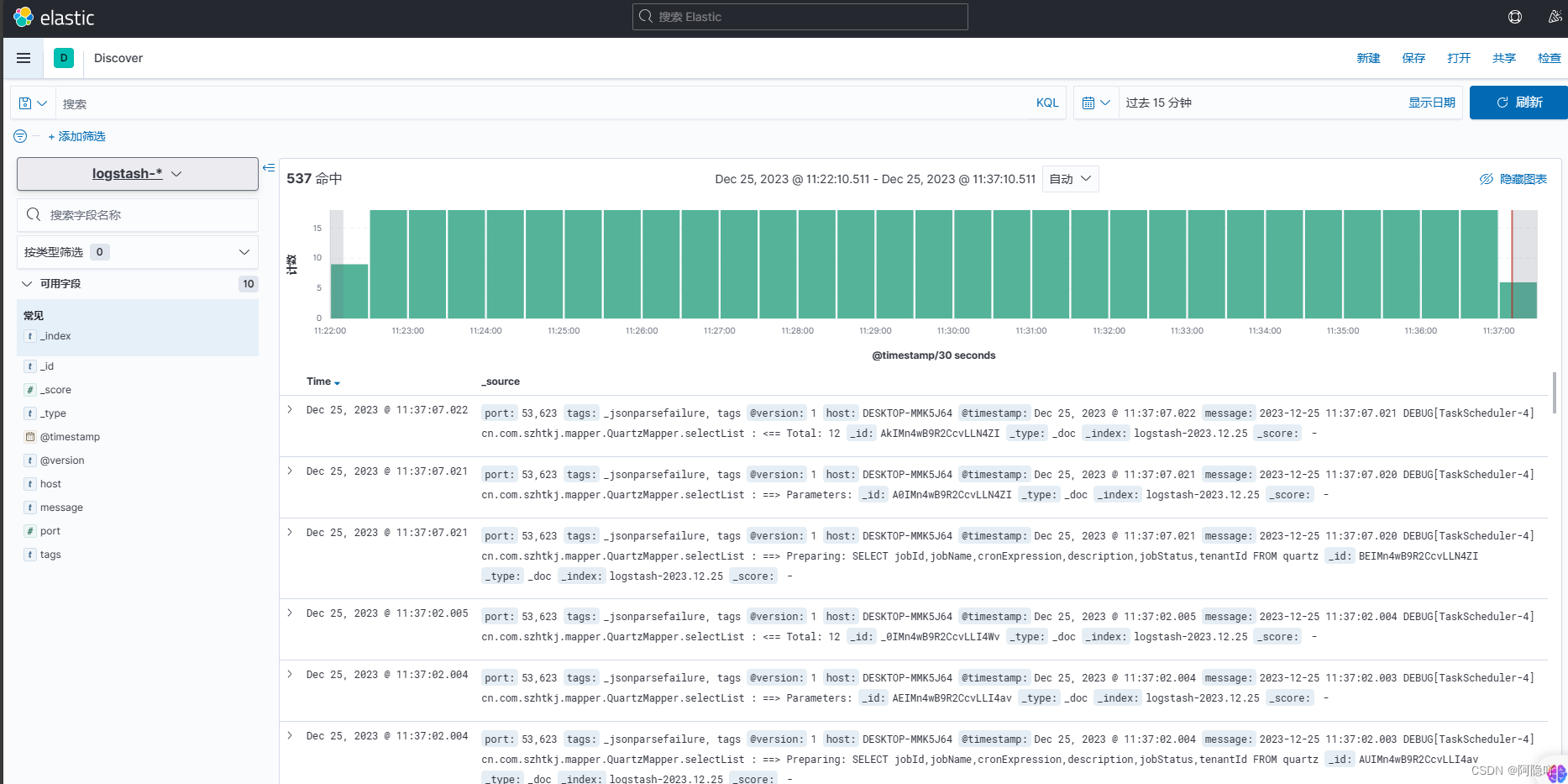
Task: Click 打开 in the top action menu
Action: click(1459, 58)
